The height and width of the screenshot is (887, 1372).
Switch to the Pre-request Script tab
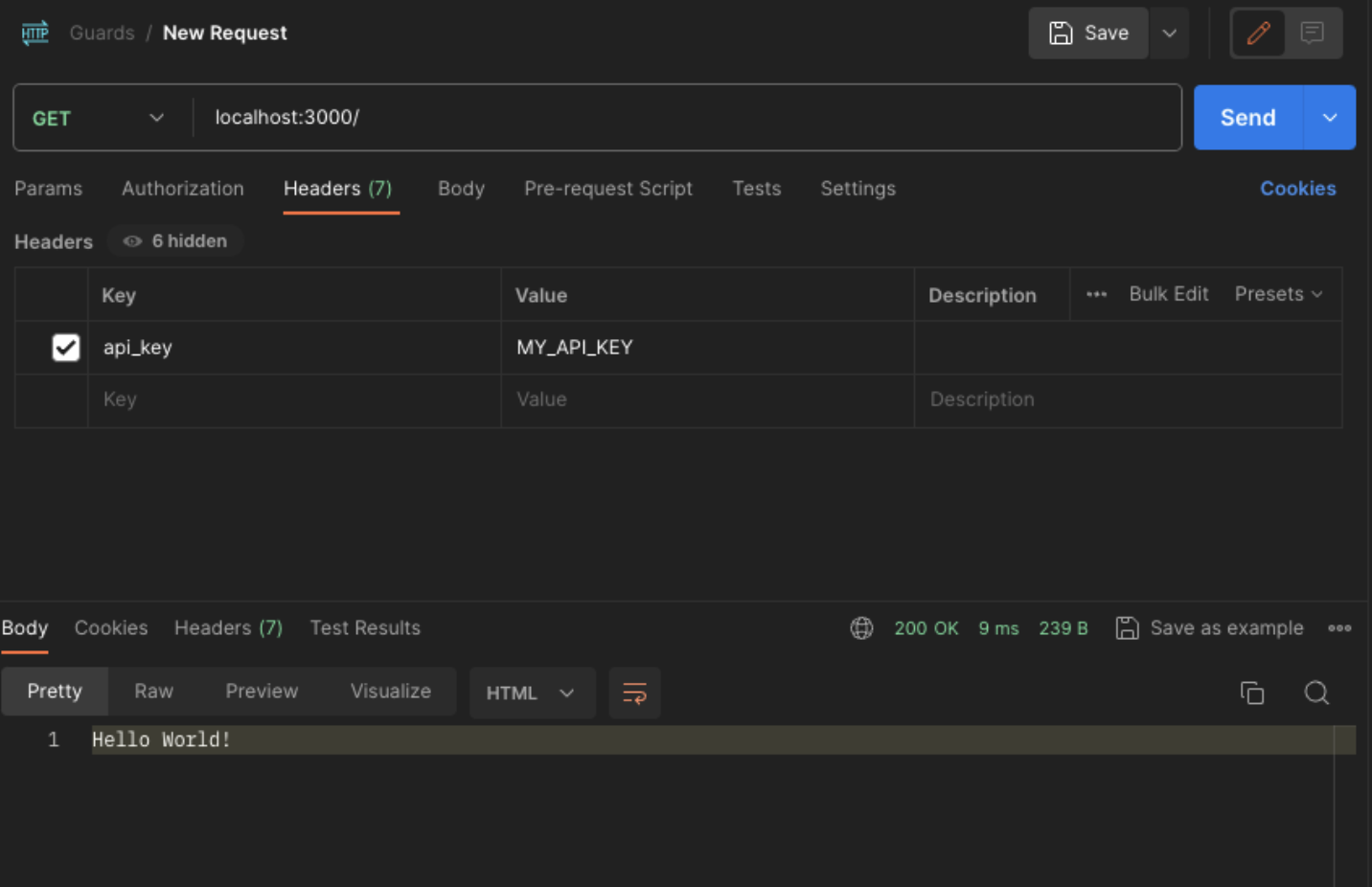pyautogui.click(x=608, y=189)
